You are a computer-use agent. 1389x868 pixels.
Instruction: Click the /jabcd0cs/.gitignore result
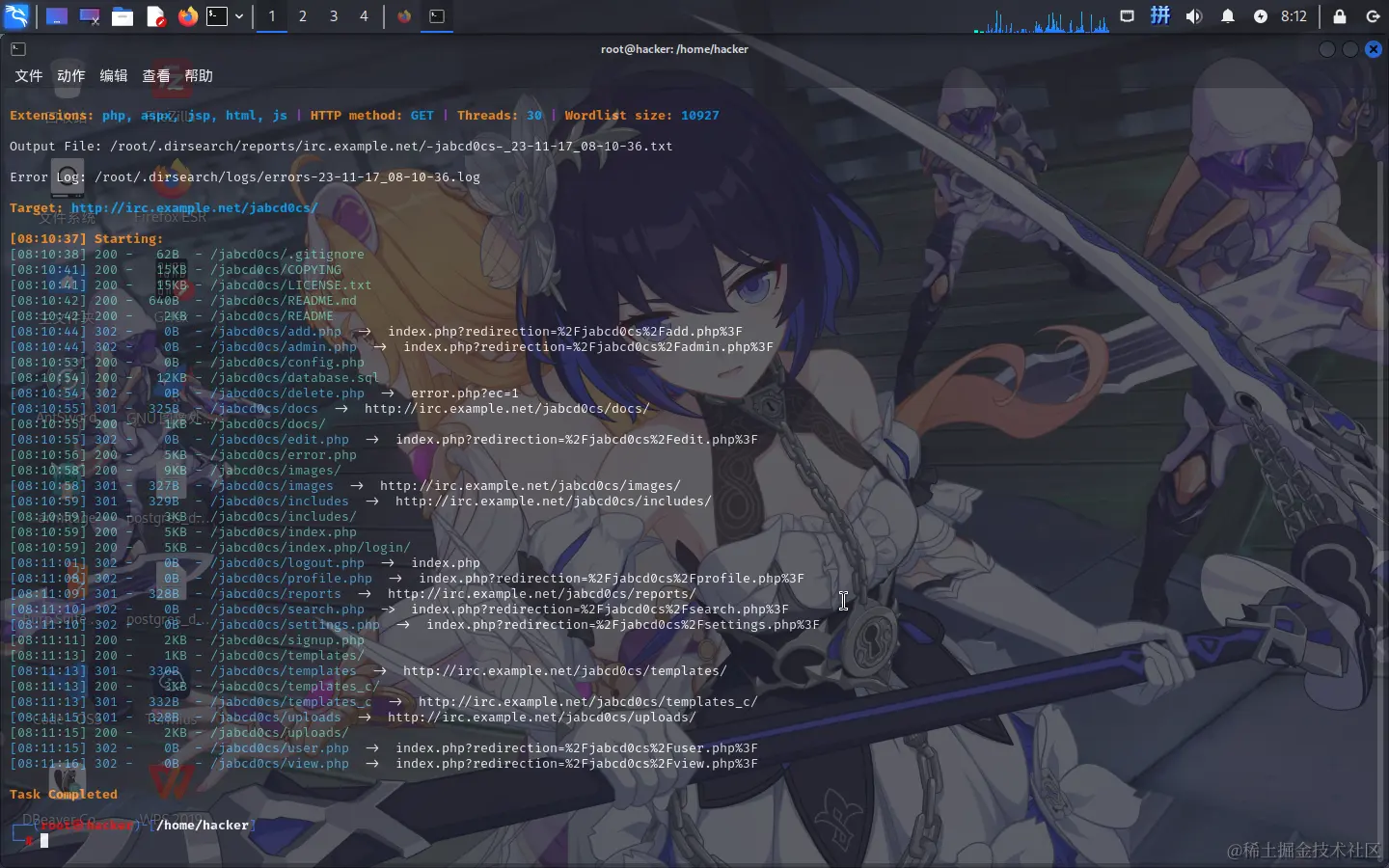point(287,255)
